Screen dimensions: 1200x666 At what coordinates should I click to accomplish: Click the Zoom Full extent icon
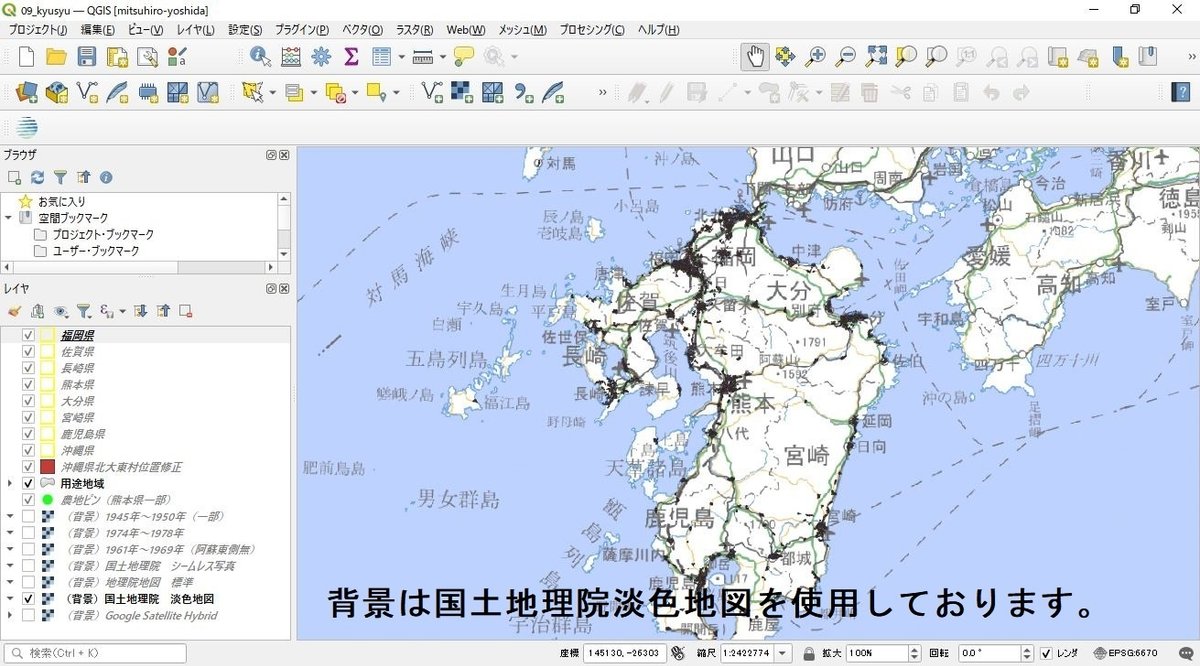pos(877,57)
